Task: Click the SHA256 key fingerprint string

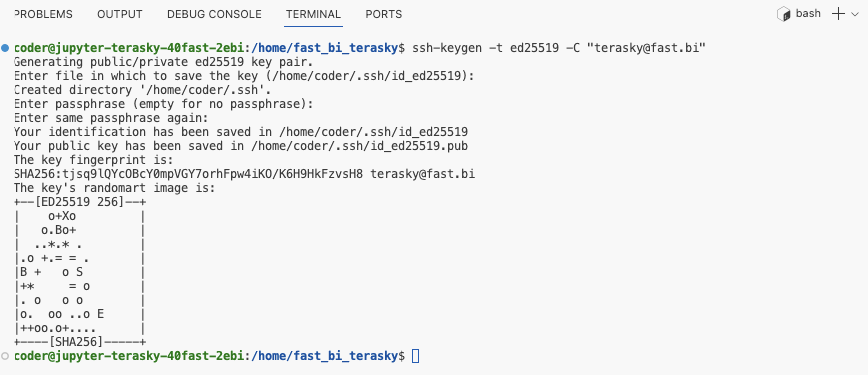Action: click(188, 174)
